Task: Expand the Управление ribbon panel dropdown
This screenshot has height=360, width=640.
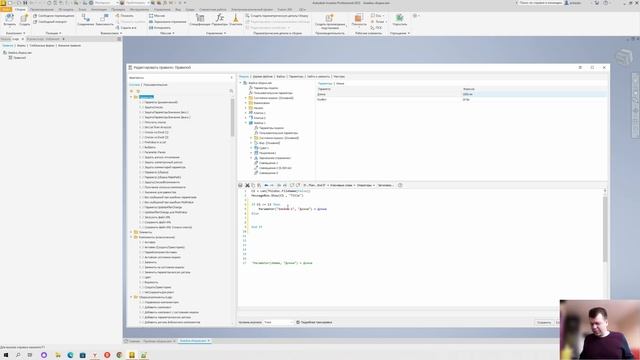Action: [x=216, y=33]
